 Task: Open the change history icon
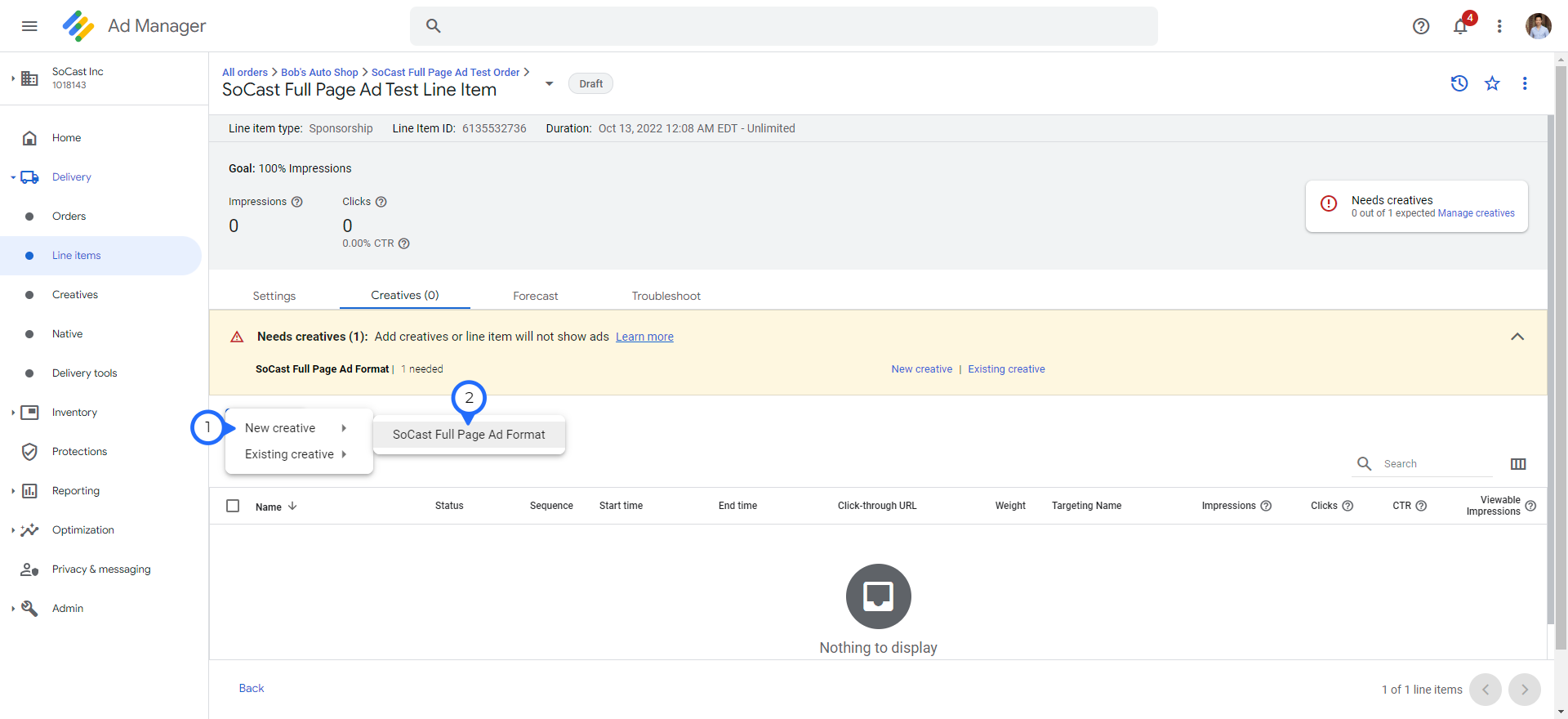tap(1459, 83)
